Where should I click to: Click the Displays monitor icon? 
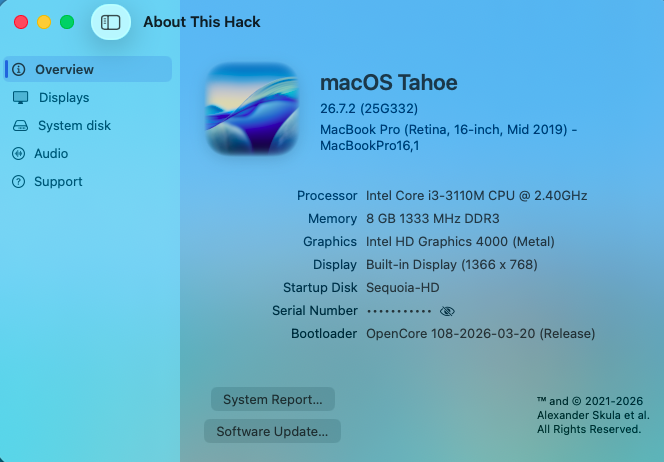(20, 97)
